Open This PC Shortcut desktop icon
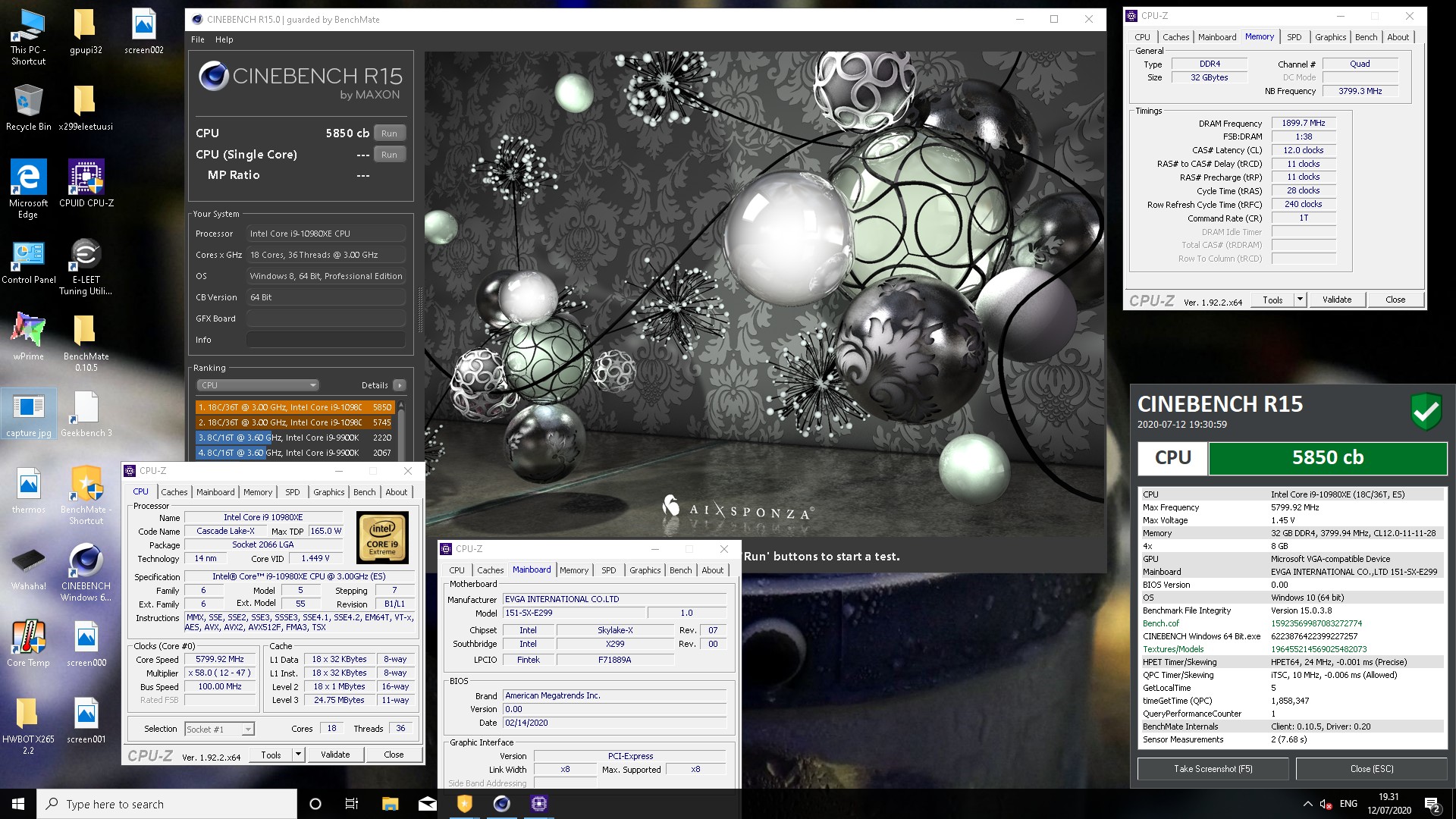The width and height of the screenshot is (1456, 819). [x=28, y=37]
